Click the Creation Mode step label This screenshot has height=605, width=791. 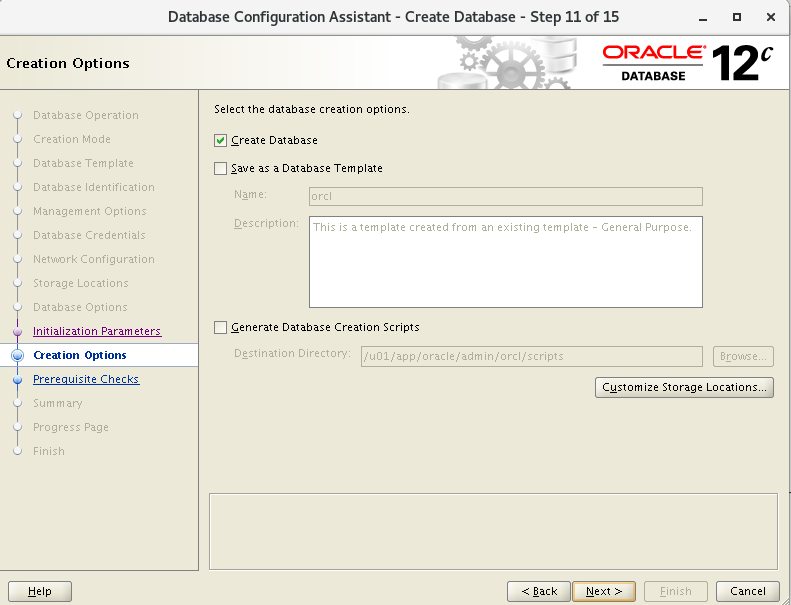tap(72, 139)
